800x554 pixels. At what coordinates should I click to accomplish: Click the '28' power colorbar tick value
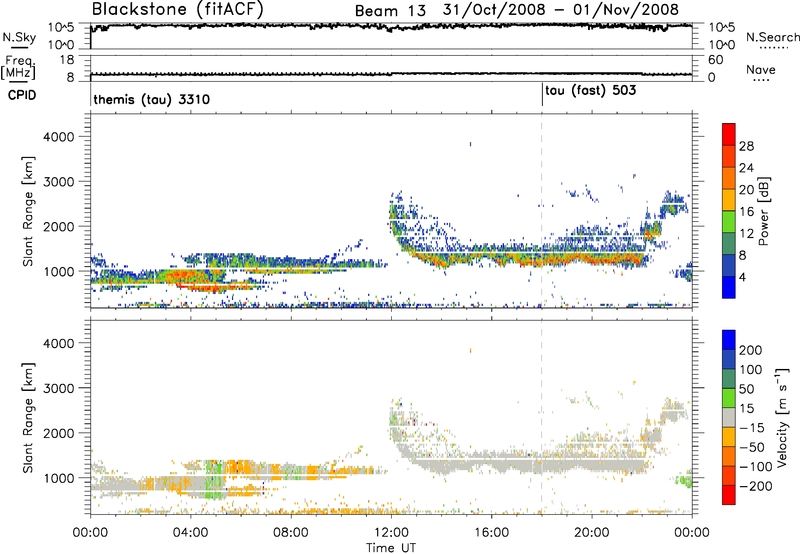[x=746, y=146]
